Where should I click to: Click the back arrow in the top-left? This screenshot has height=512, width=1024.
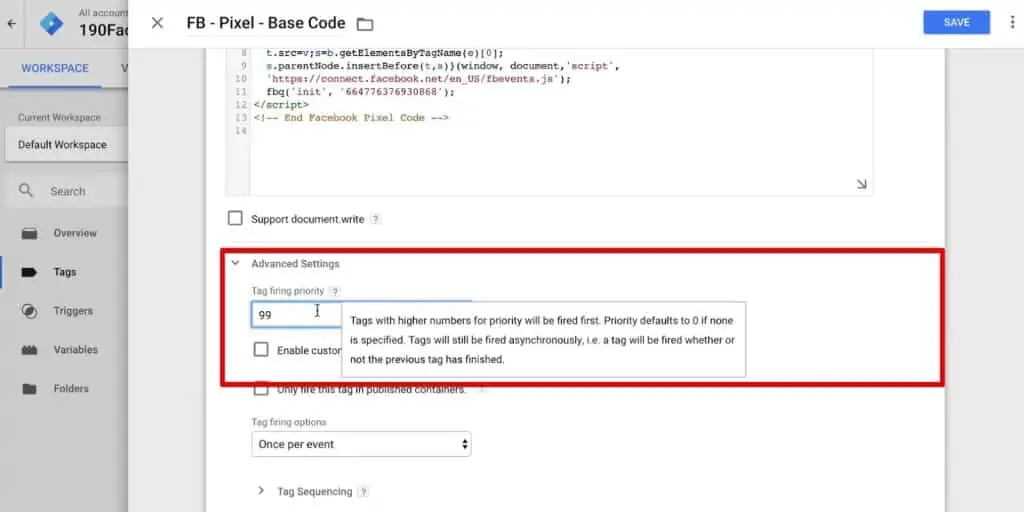[x=11, y=24]
